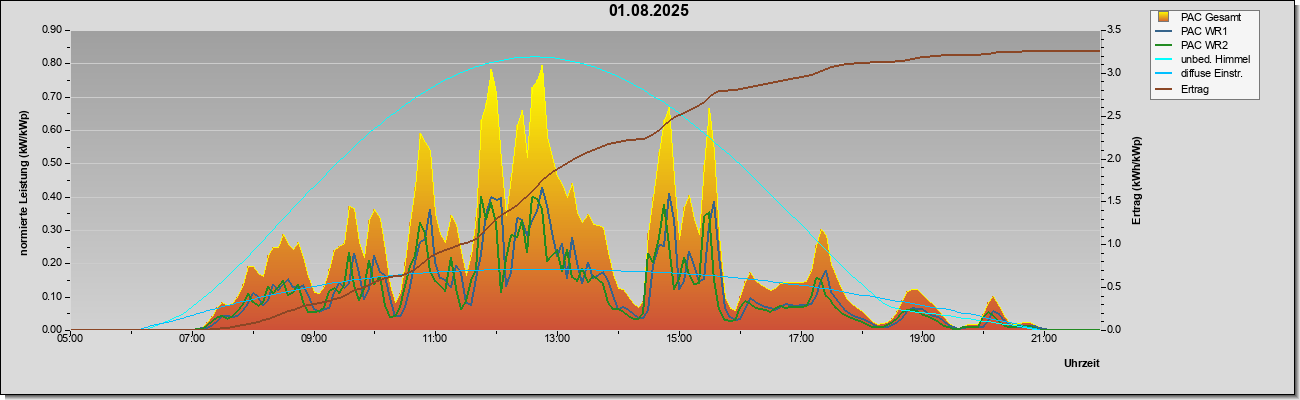Screen dimensions: 1300x400
Task: Click the 17:00 time axis label
Action: 800,339
